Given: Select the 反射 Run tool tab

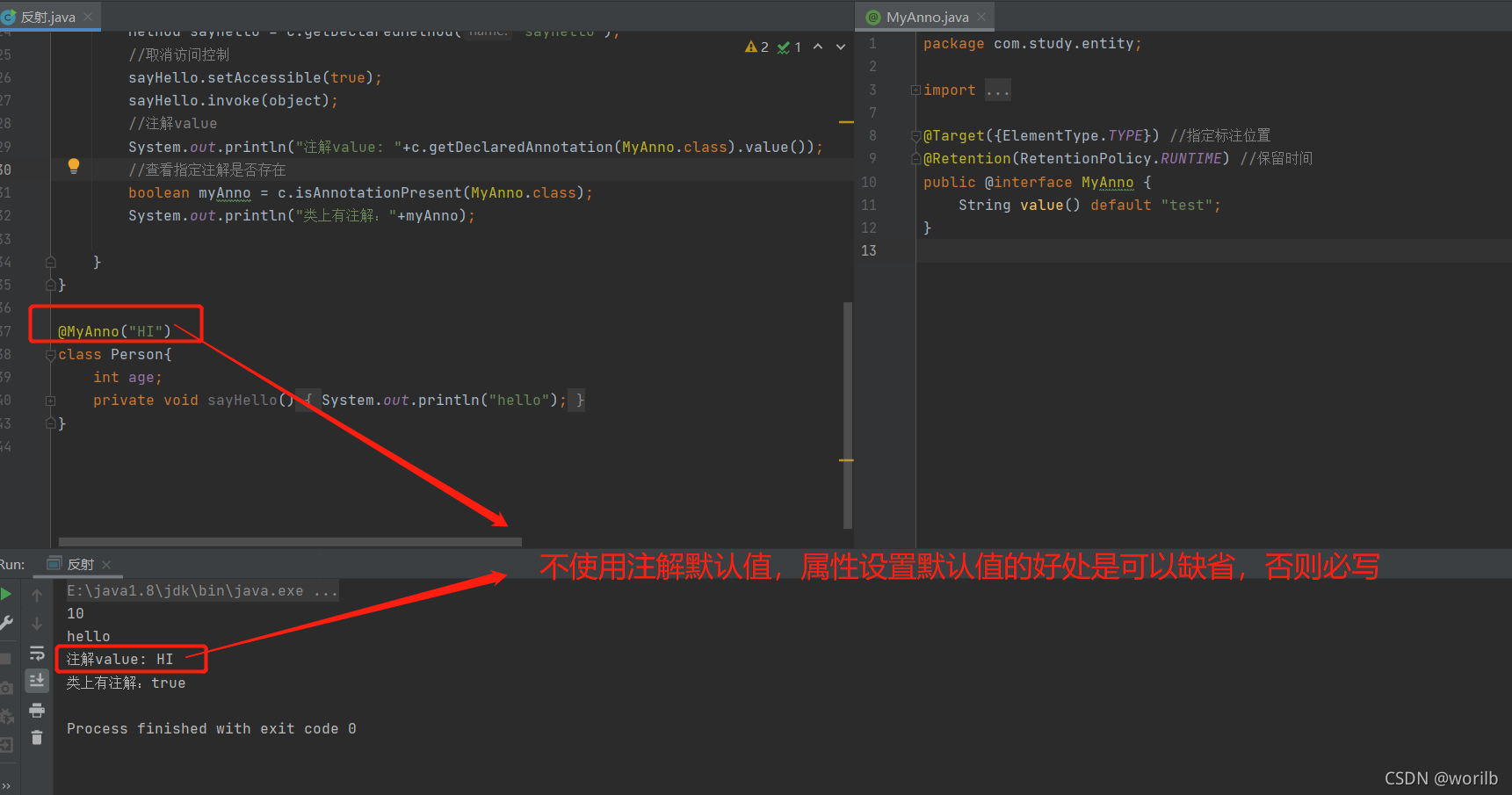Looking at the screenshot, I should coord(80,564).
